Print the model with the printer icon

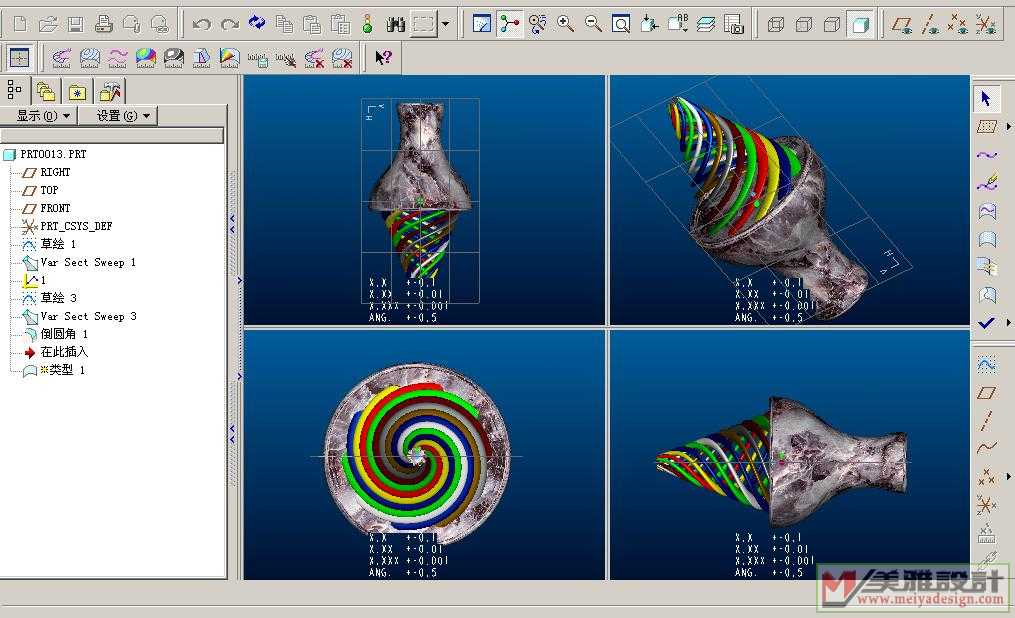[x=104, y=25]
